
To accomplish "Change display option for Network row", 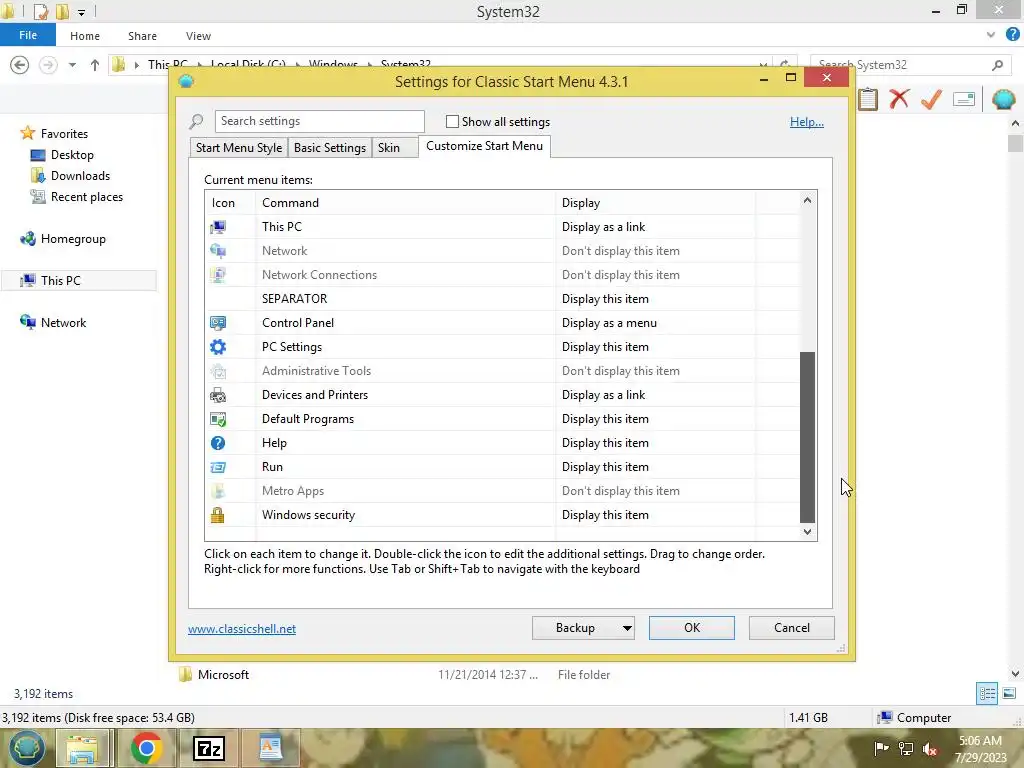I will (x=655, y=251).
